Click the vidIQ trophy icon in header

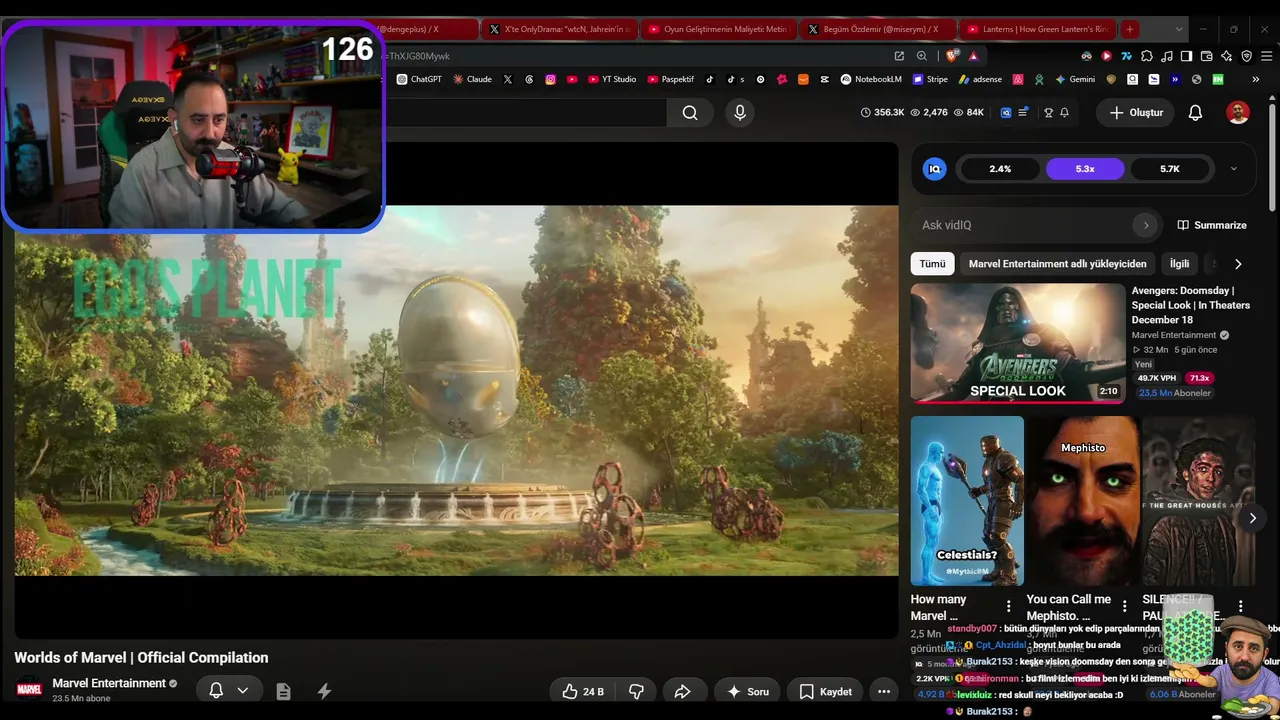(x=1048, y=113)
